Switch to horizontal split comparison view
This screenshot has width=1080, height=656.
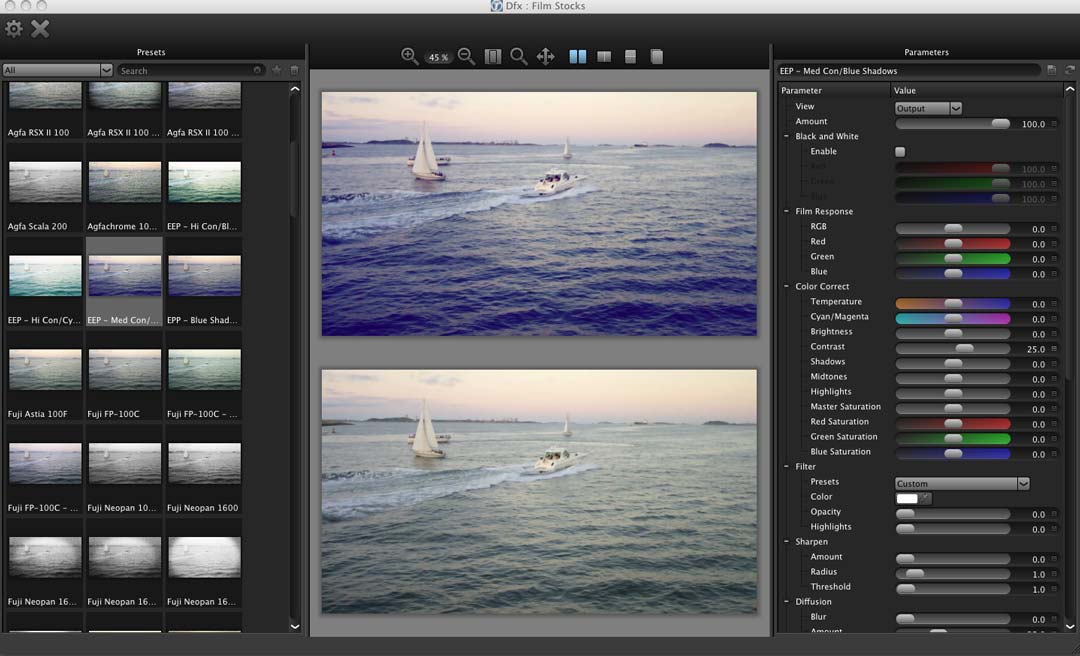pyautogui.click(x=630, y=57)
